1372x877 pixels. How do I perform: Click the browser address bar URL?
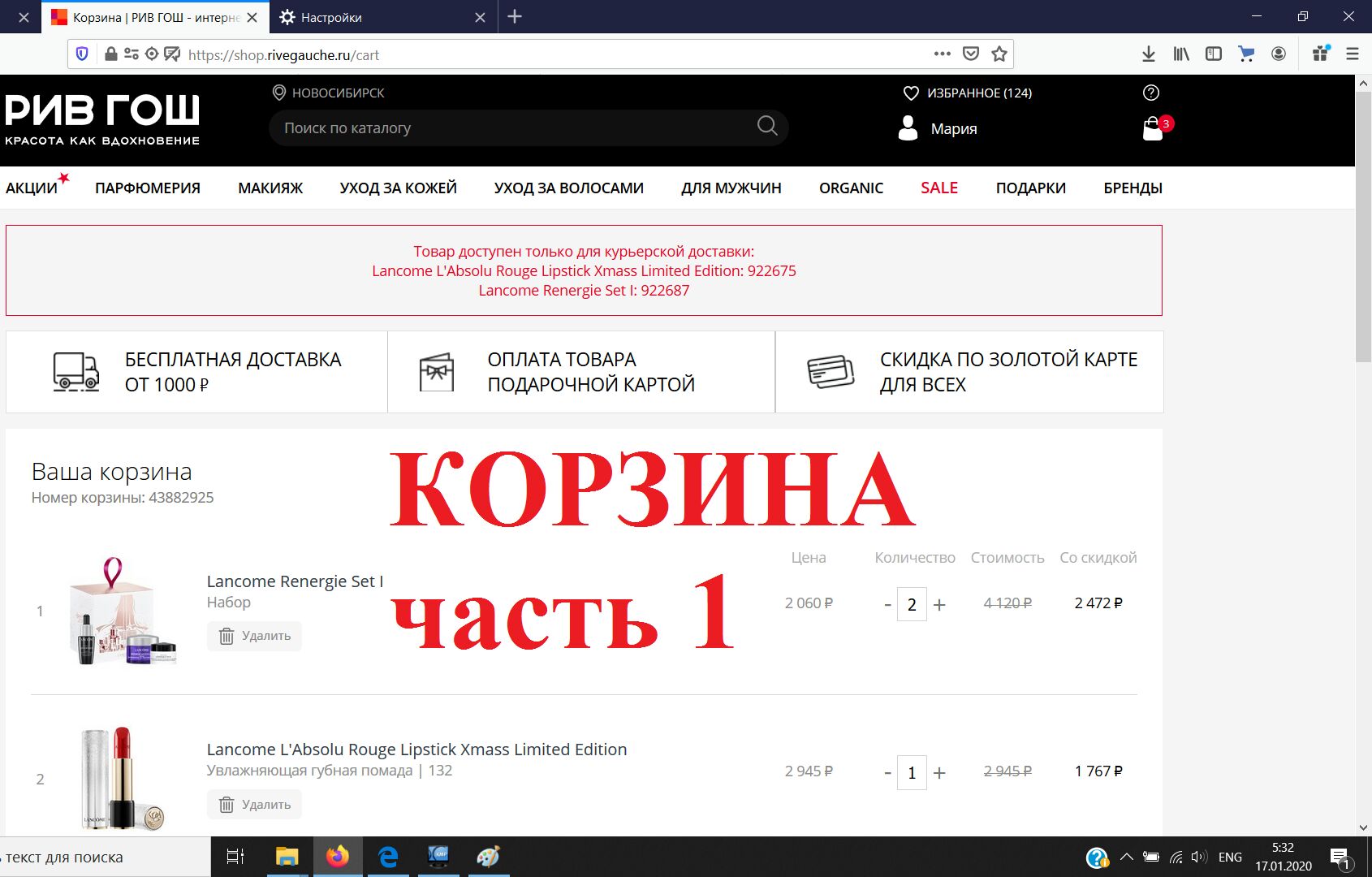[284, 54]
